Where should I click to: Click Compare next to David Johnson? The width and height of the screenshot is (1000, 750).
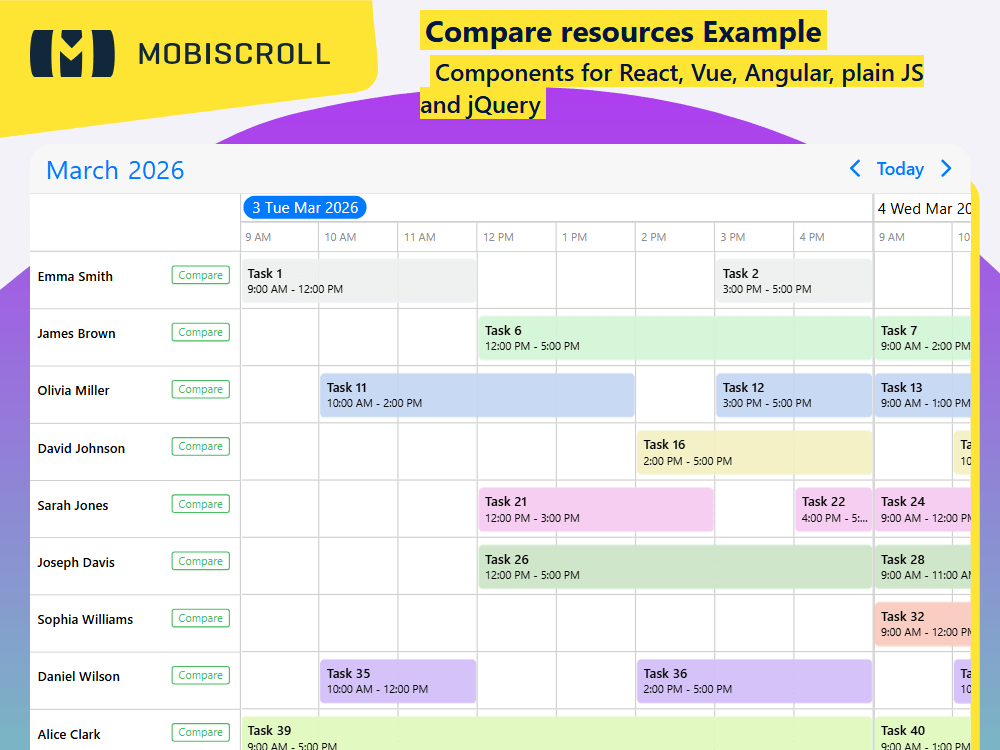[200, 446]
